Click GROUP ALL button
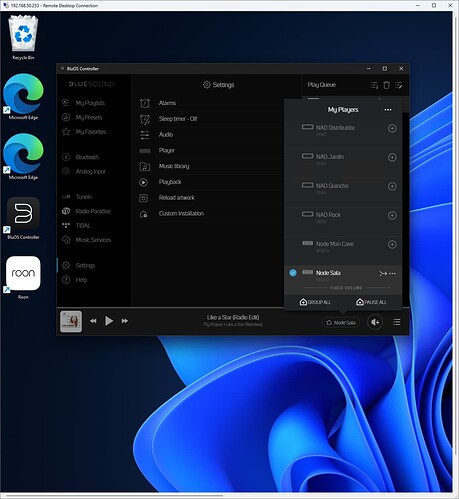The height and width of the screenshot is (499, 459). [x=315, y=302]
